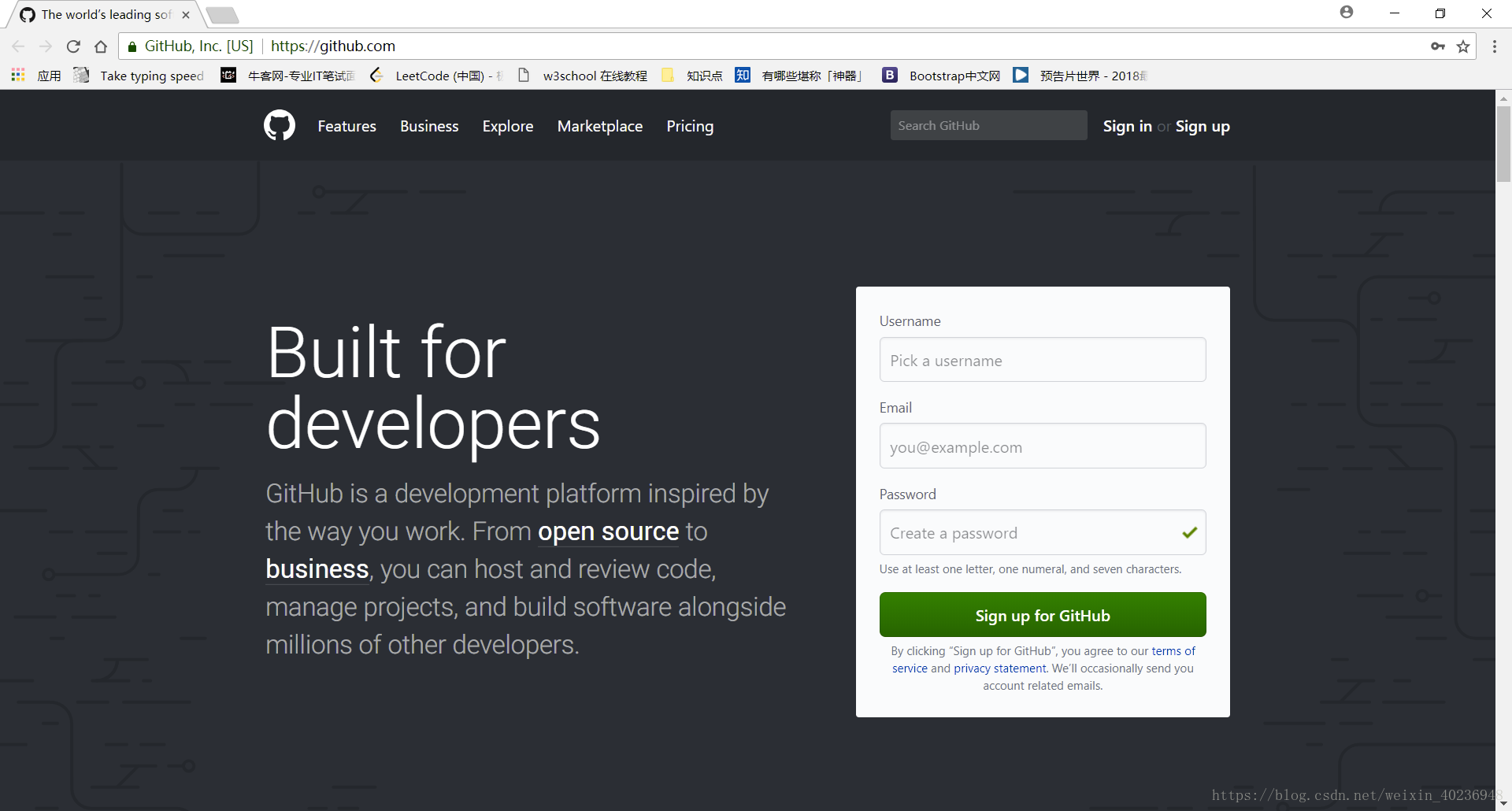The height and width of the screenshot is (811, 1512).
Task: Open the 知识点 bookmark folder
Action: tap(692, 76)
